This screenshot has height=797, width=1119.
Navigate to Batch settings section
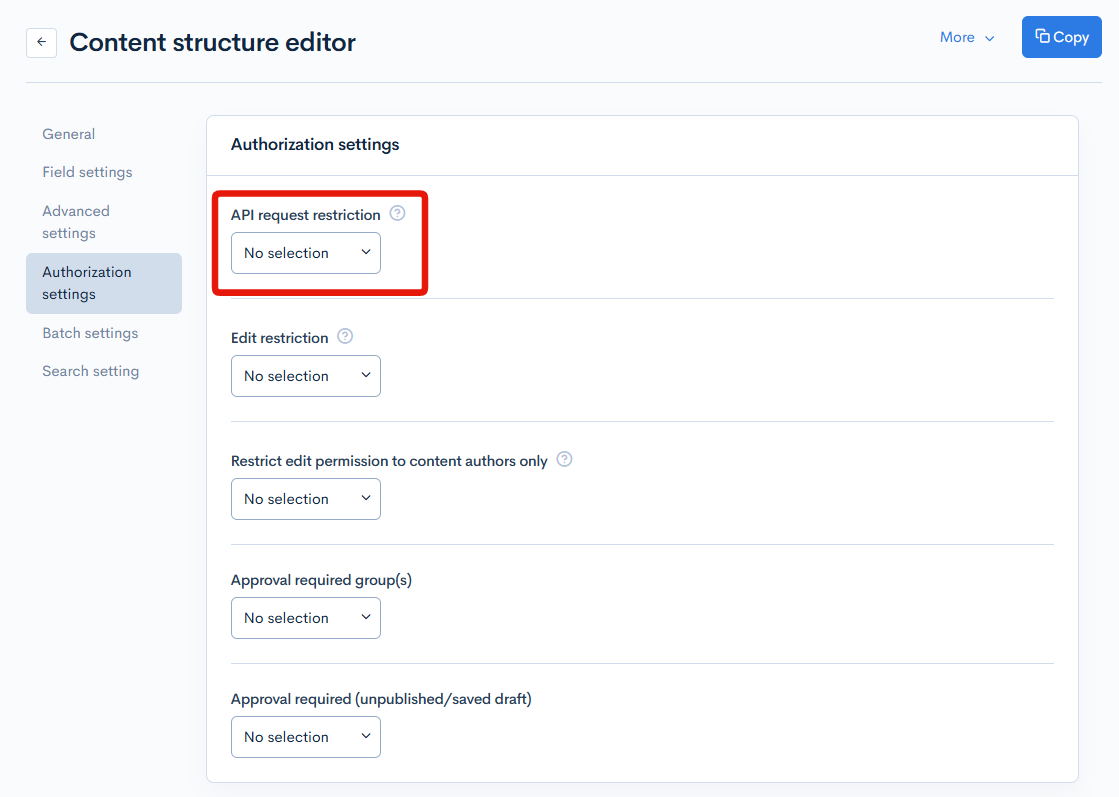(x=90, y=333)
